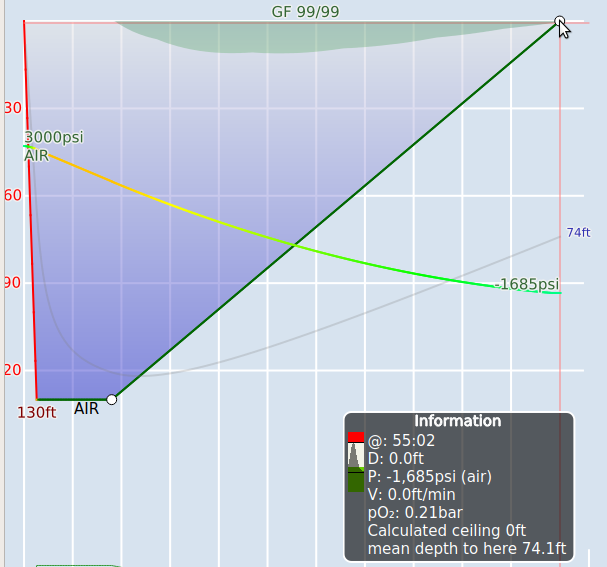This screenshot has width=607, height=567.
Task: Click the 130ft maximum depth label
Action: coord(37,413)
